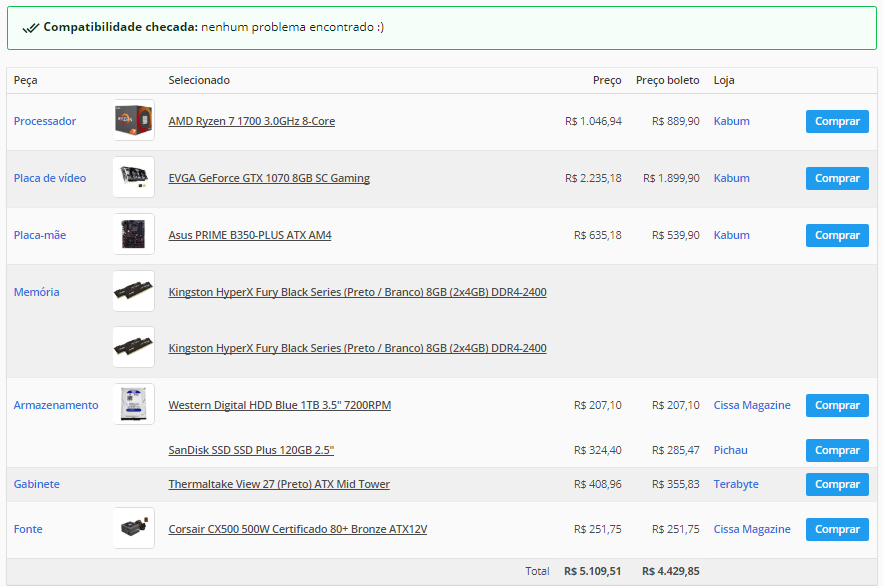Click the Western Digital HDD thumbnail
The image size is (883, 586).
(x=133, y=404)
